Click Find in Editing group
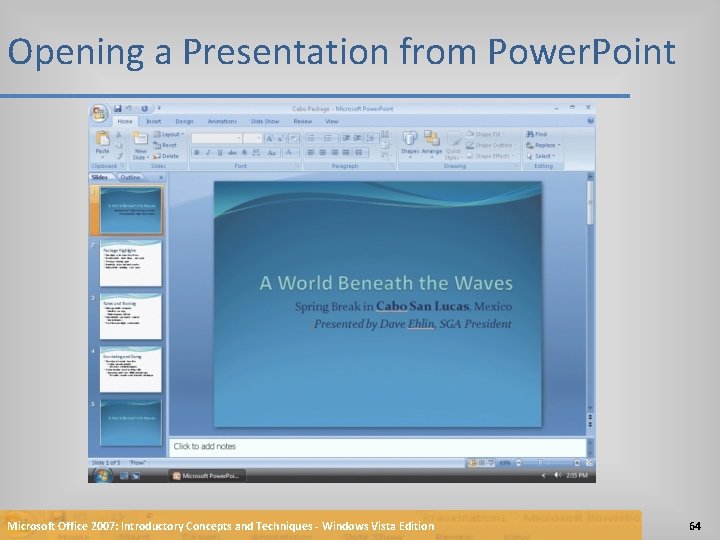 [536, 134]
